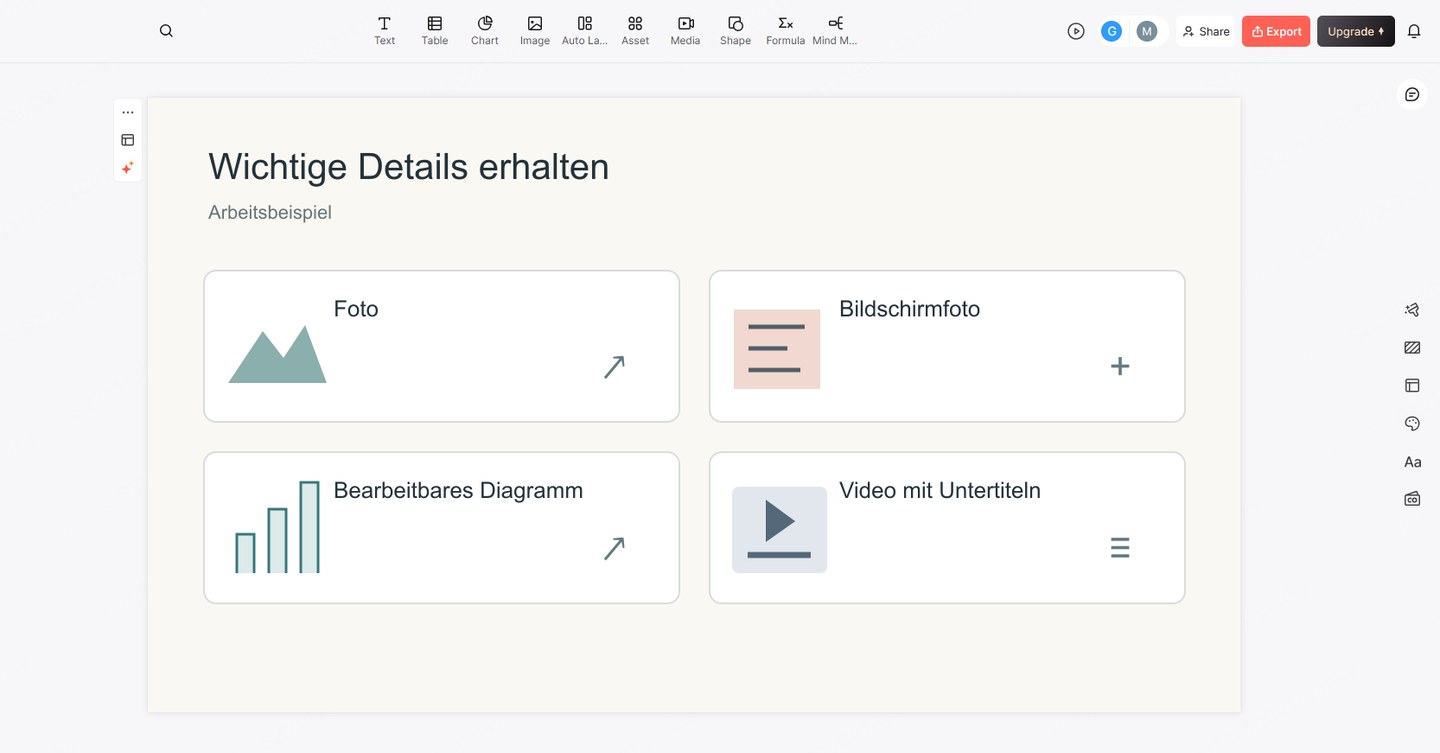Open the animation icon in right sidebar
The width and height of the screenshot is (1440, 753).
[x=1412, y=310]
